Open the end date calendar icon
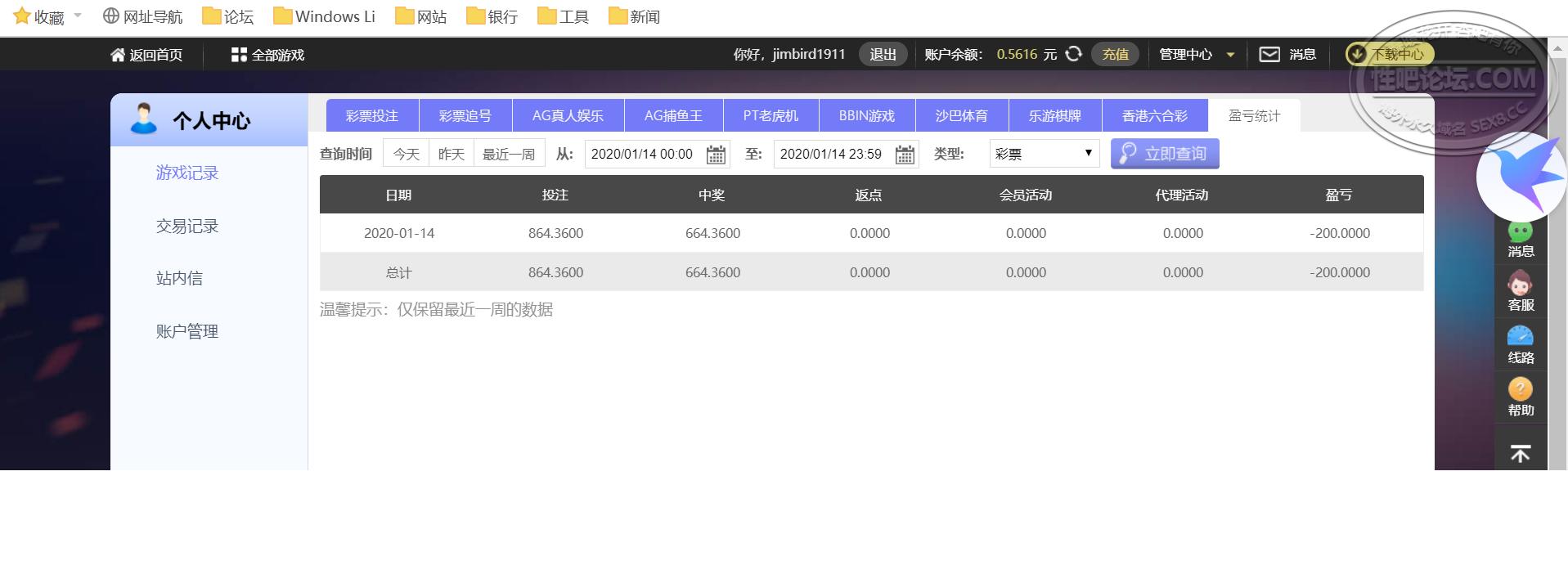The image size is (1568, 570). pyautogui.click(x=905, y=155)
